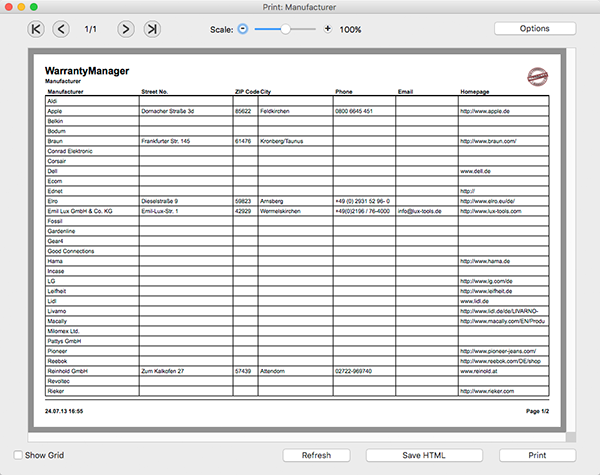
Task: Go to the first page button
Action: 36,29
